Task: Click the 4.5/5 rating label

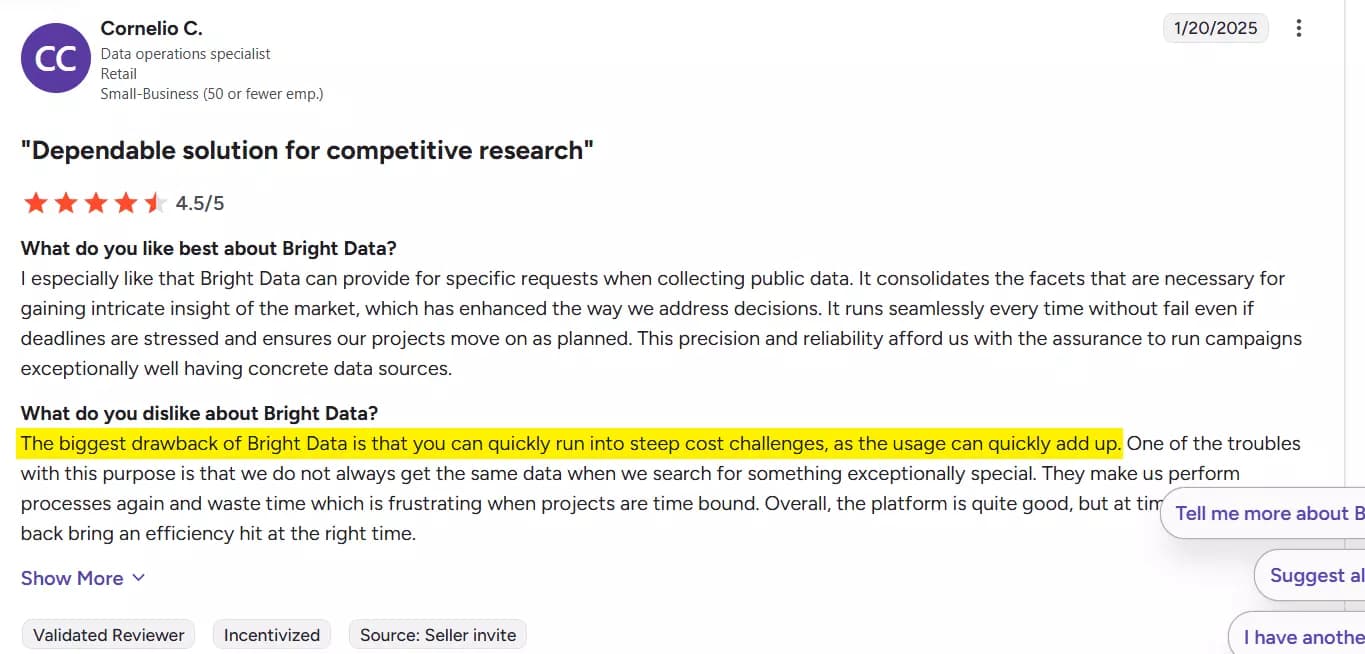Action: (x=199, y=202)
